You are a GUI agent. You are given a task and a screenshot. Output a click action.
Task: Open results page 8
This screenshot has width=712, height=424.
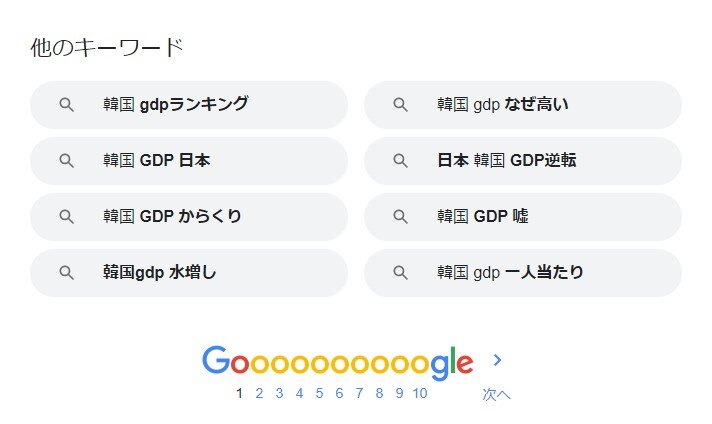point(379,393)
